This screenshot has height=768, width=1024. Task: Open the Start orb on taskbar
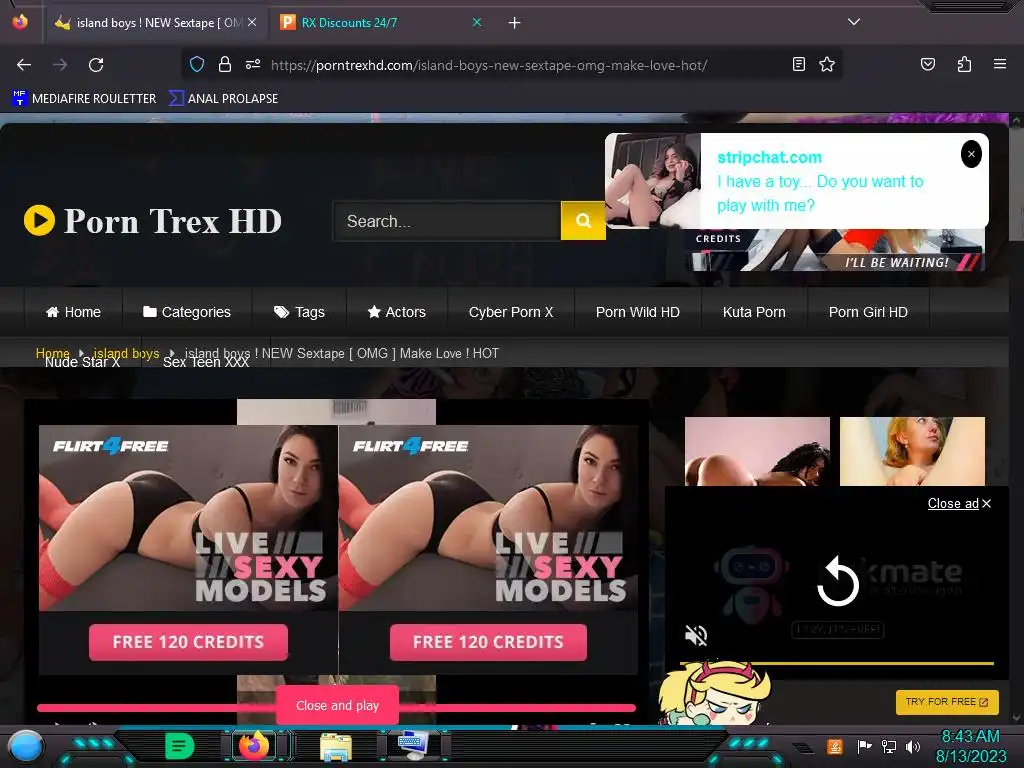[x=25, y=746]
